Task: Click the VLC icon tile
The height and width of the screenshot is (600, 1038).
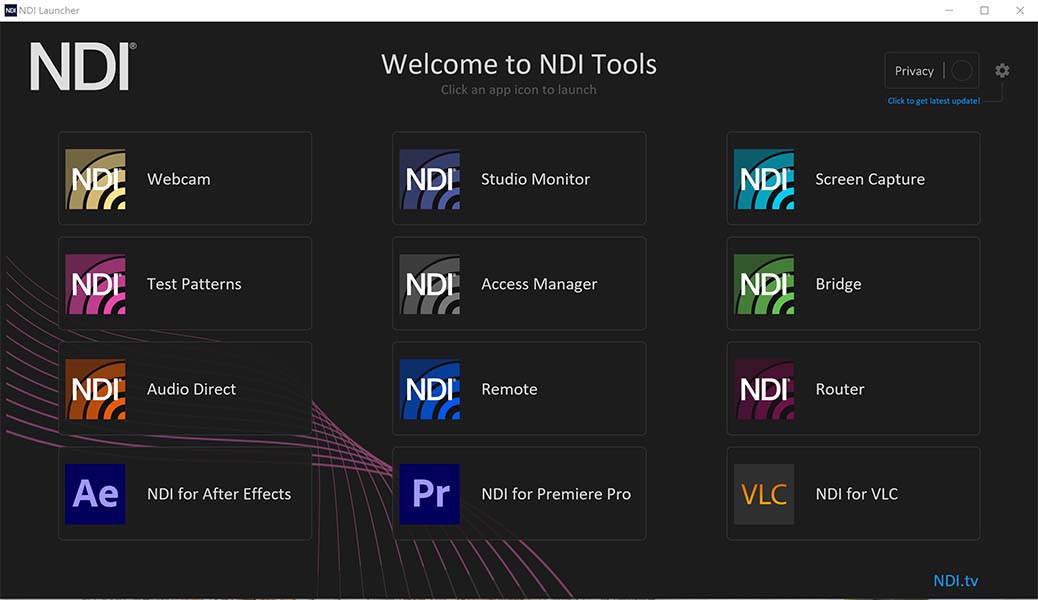Action: pos(764,494)
